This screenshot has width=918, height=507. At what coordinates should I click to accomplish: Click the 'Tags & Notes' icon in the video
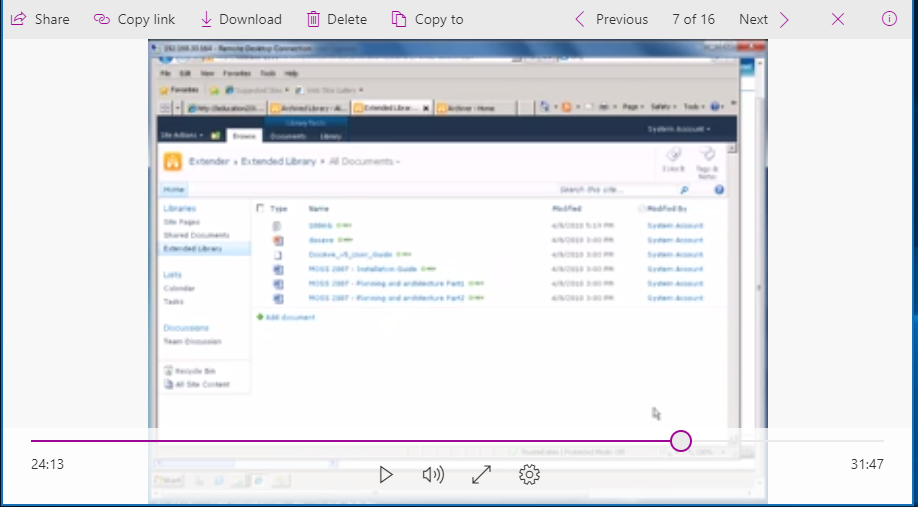[707, 163]
